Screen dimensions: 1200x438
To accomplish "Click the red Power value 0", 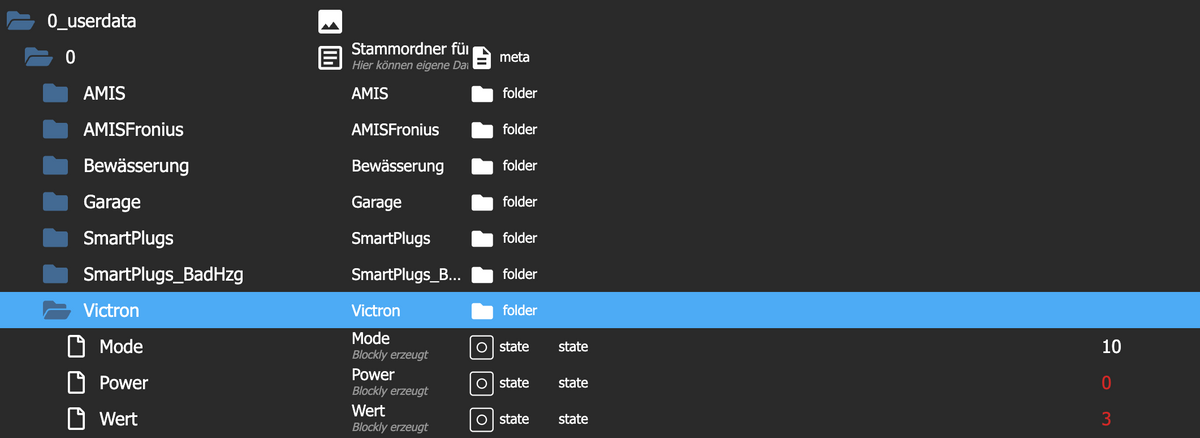I will (1106, 383).
